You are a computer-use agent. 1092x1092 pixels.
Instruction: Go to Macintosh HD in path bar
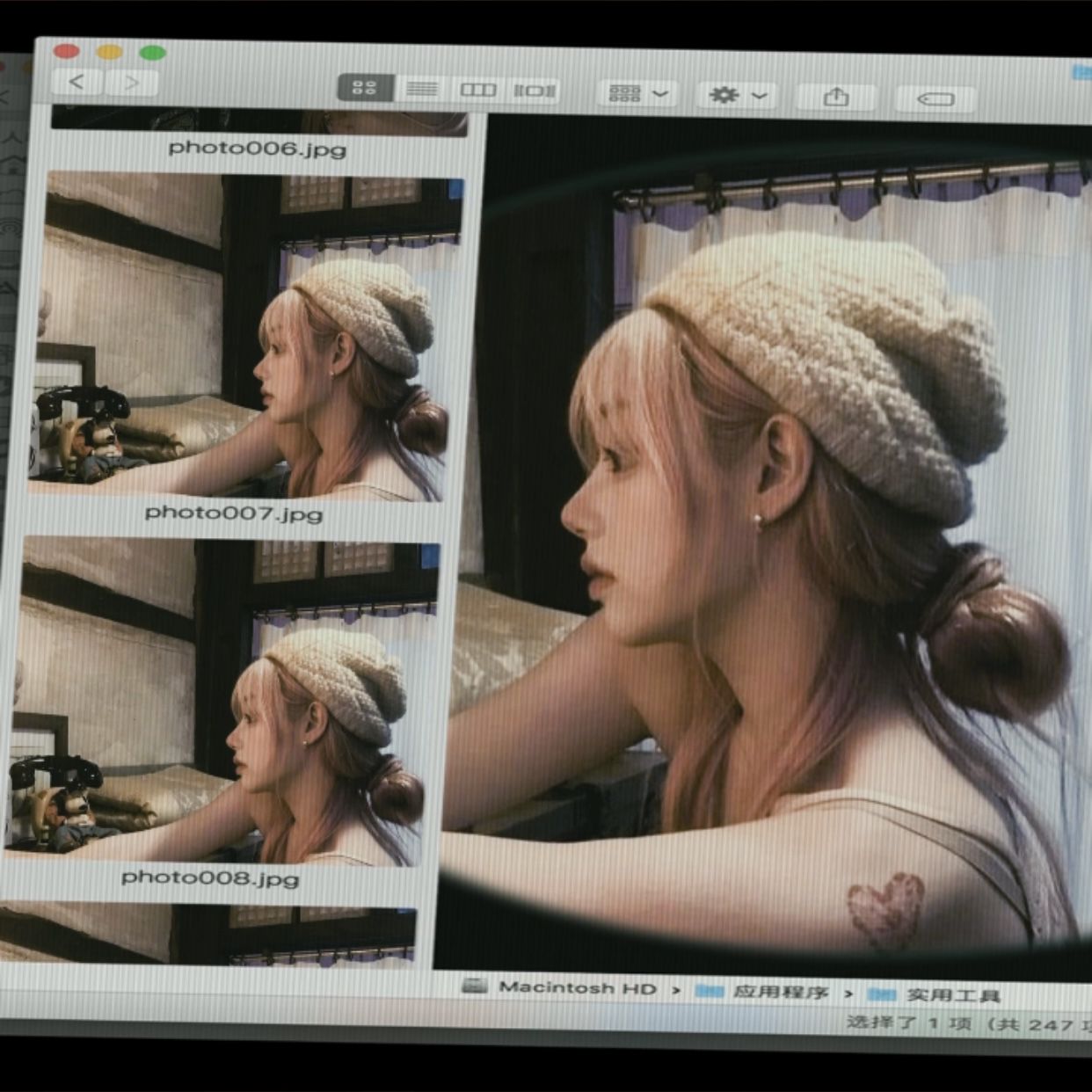pos(578,988)
